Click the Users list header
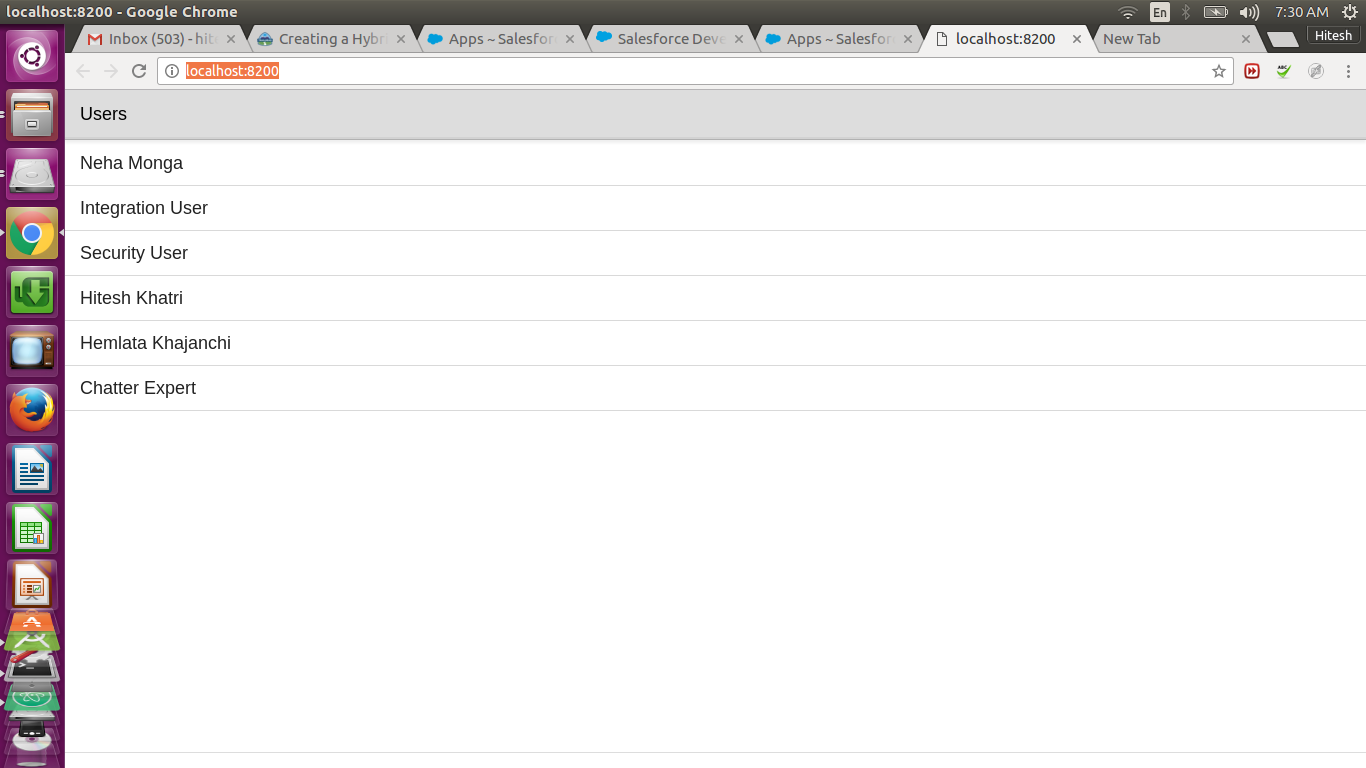Viewport: 1366px width, 768px height. (x=716, y=114)
